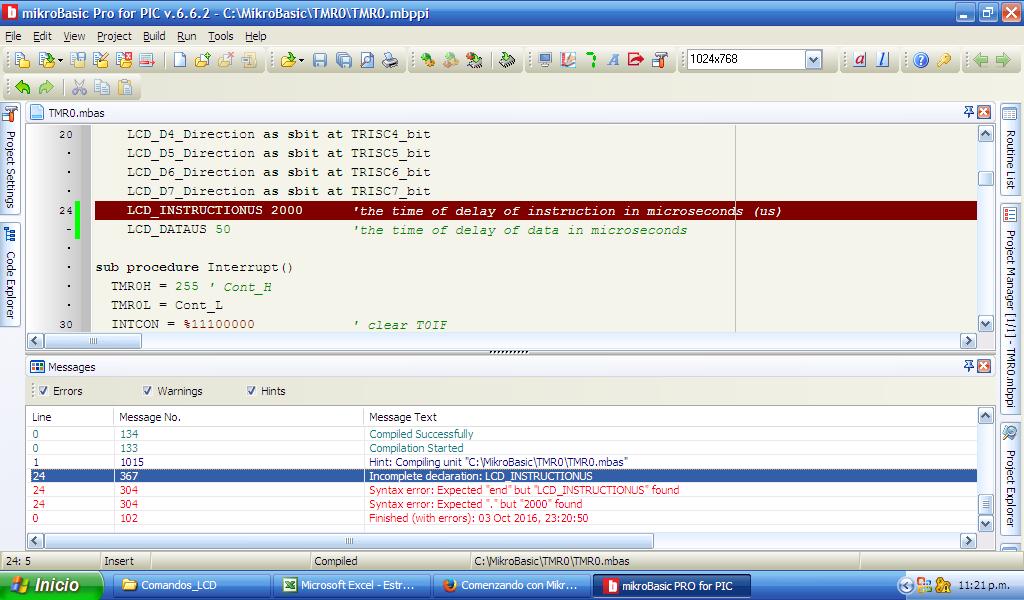The height and width of the screenshot is (600, 1024).
Task: Switch to Comandos_LCD folder taskbar item
Action: tap(191, 585)
